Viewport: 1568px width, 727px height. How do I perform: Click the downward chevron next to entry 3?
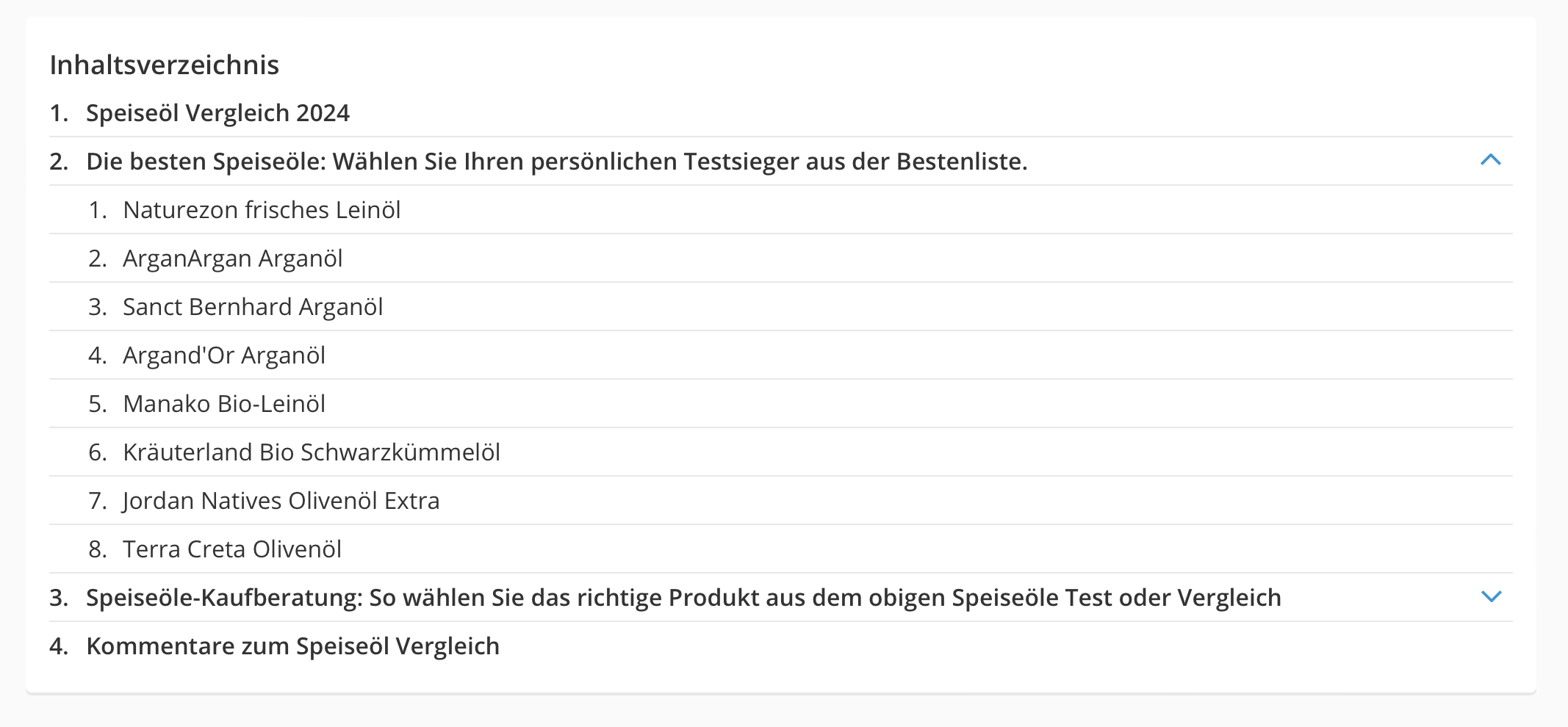[1492, 598]
